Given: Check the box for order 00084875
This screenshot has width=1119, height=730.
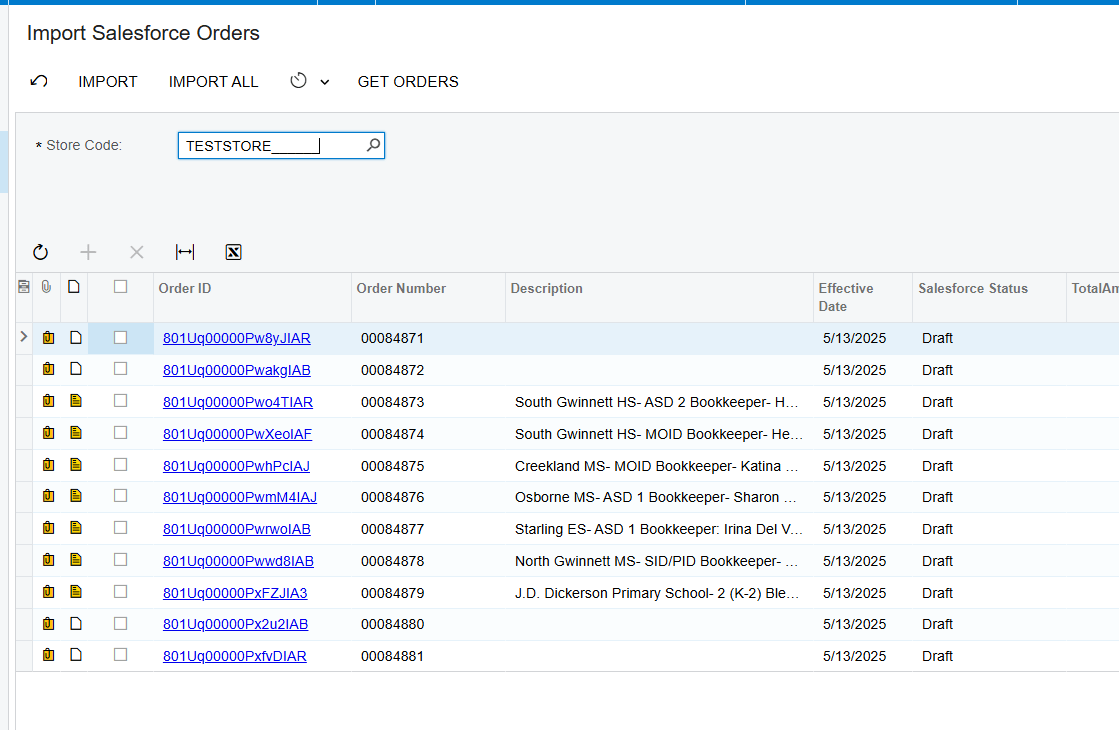Looking at the screenshot, I should pyautogui.click(x=121, y=465).
